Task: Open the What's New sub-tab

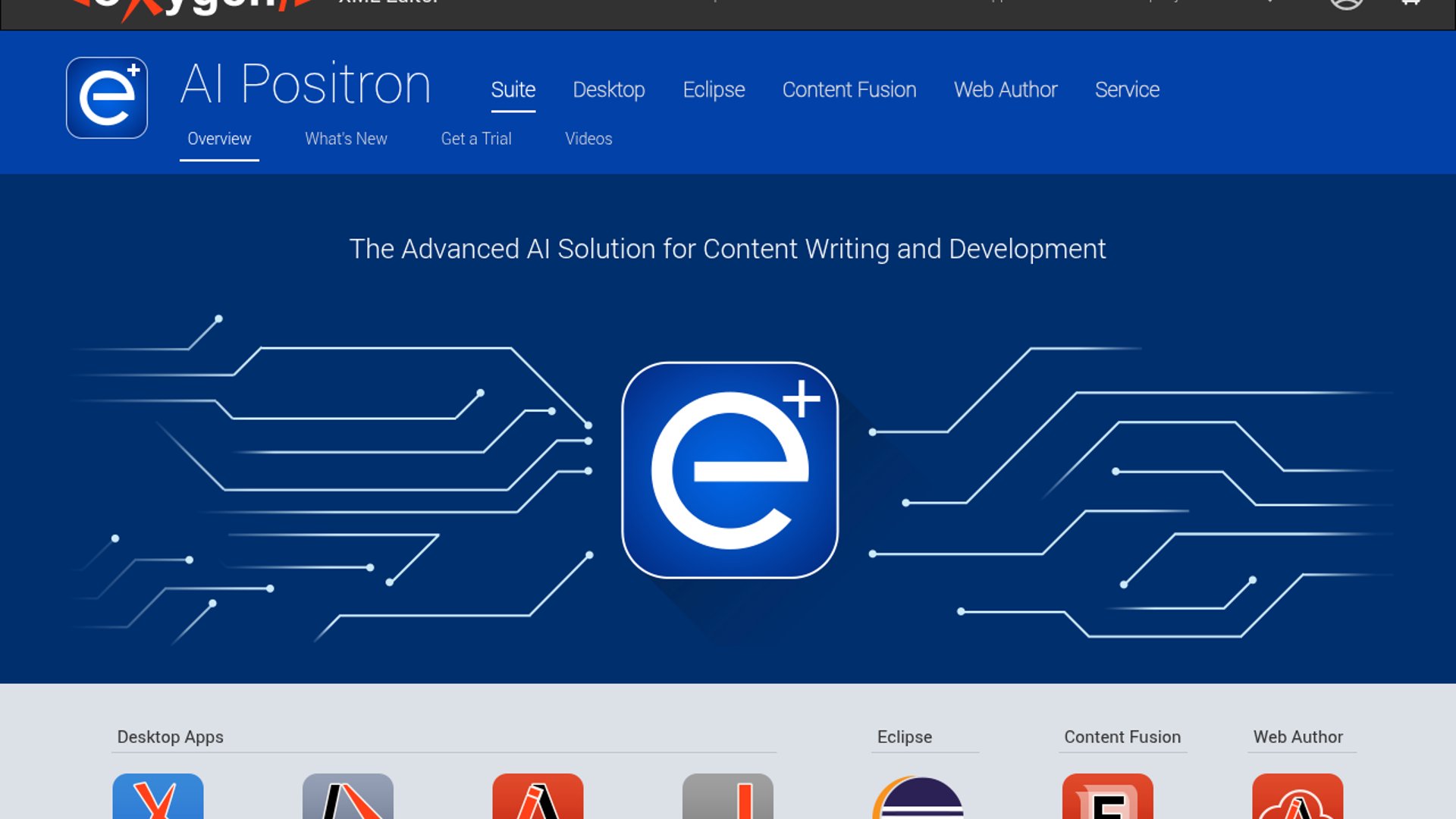Action: [x=346, y=139]
